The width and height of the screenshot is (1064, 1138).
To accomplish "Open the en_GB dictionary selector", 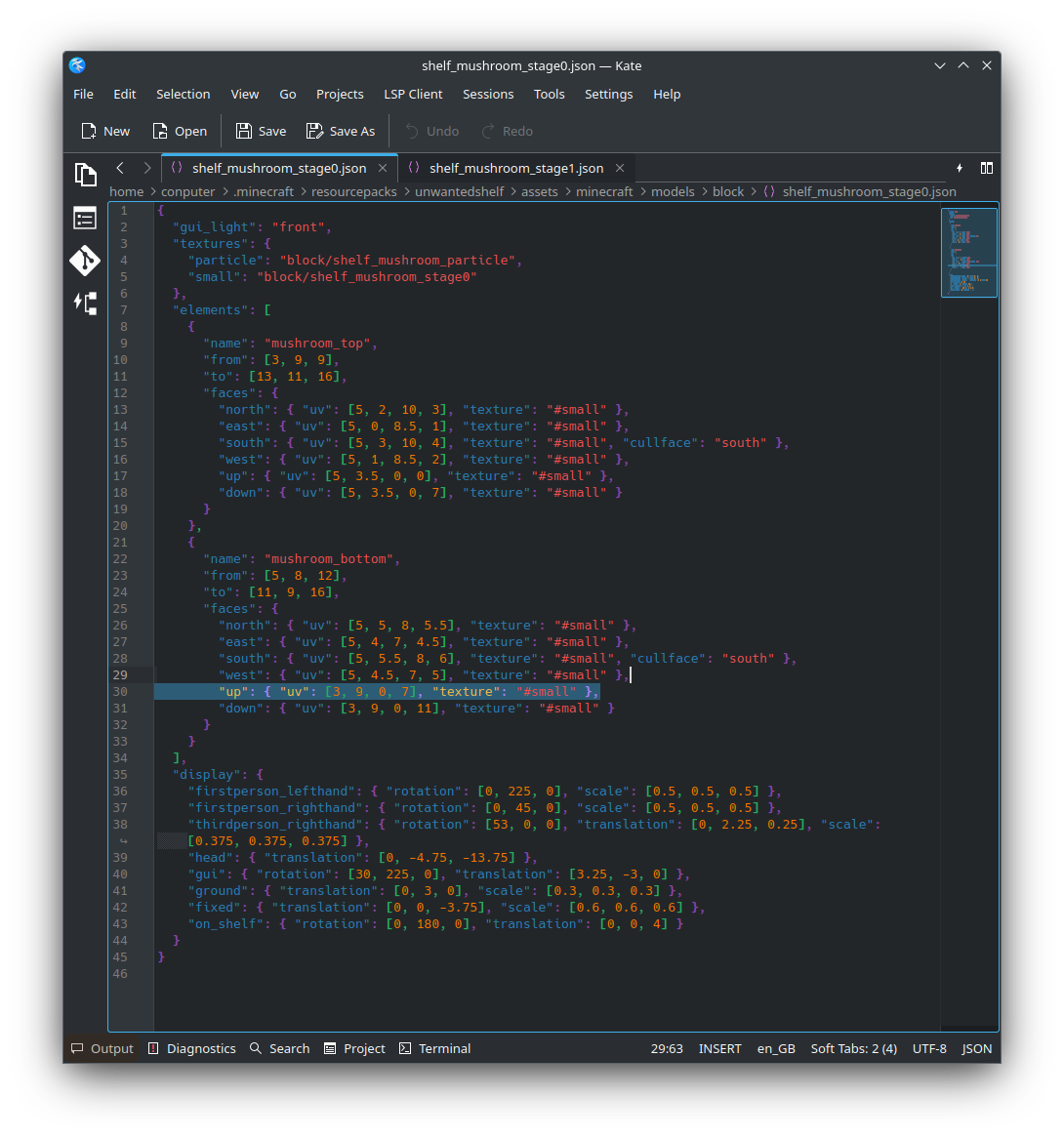I will (x=777, y=1049).
